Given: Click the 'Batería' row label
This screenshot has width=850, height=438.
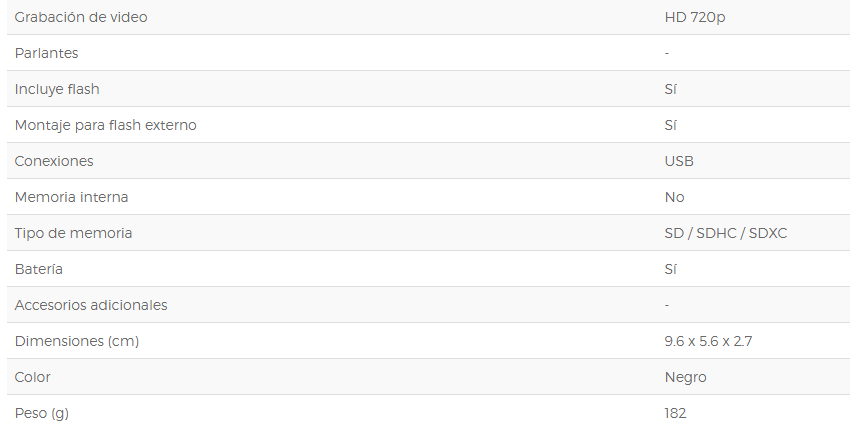Looking at the screenshot, I should (x=38, y=269).
